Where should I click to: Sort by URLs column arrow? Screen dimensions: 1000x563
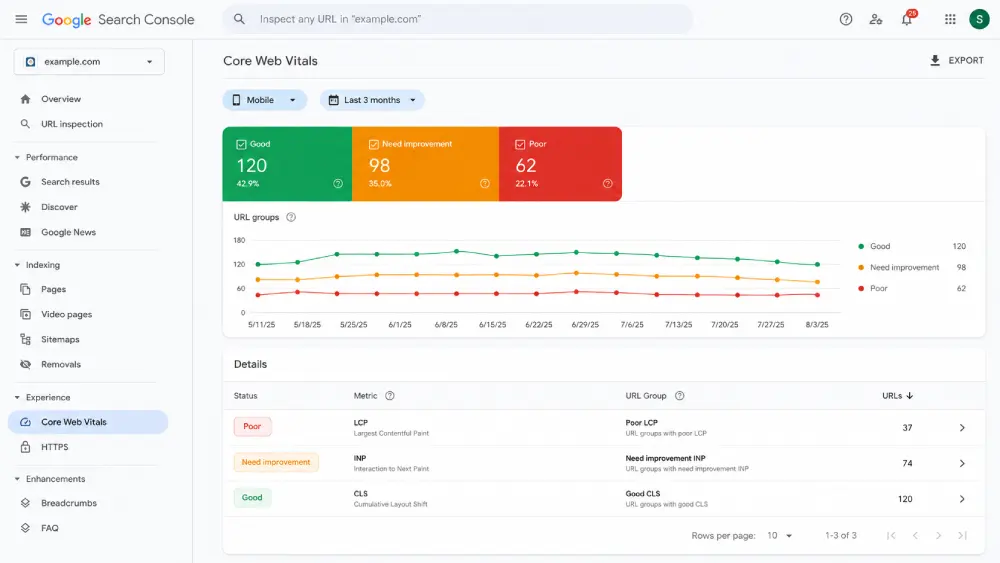pyautogui.click(x=909, y=396)
